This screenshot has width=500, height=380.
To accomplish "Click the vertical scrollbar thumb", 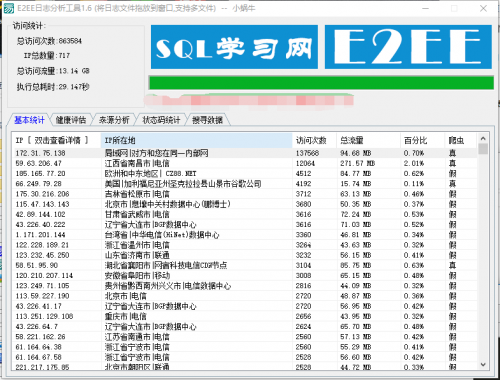I will click(483, 149).
